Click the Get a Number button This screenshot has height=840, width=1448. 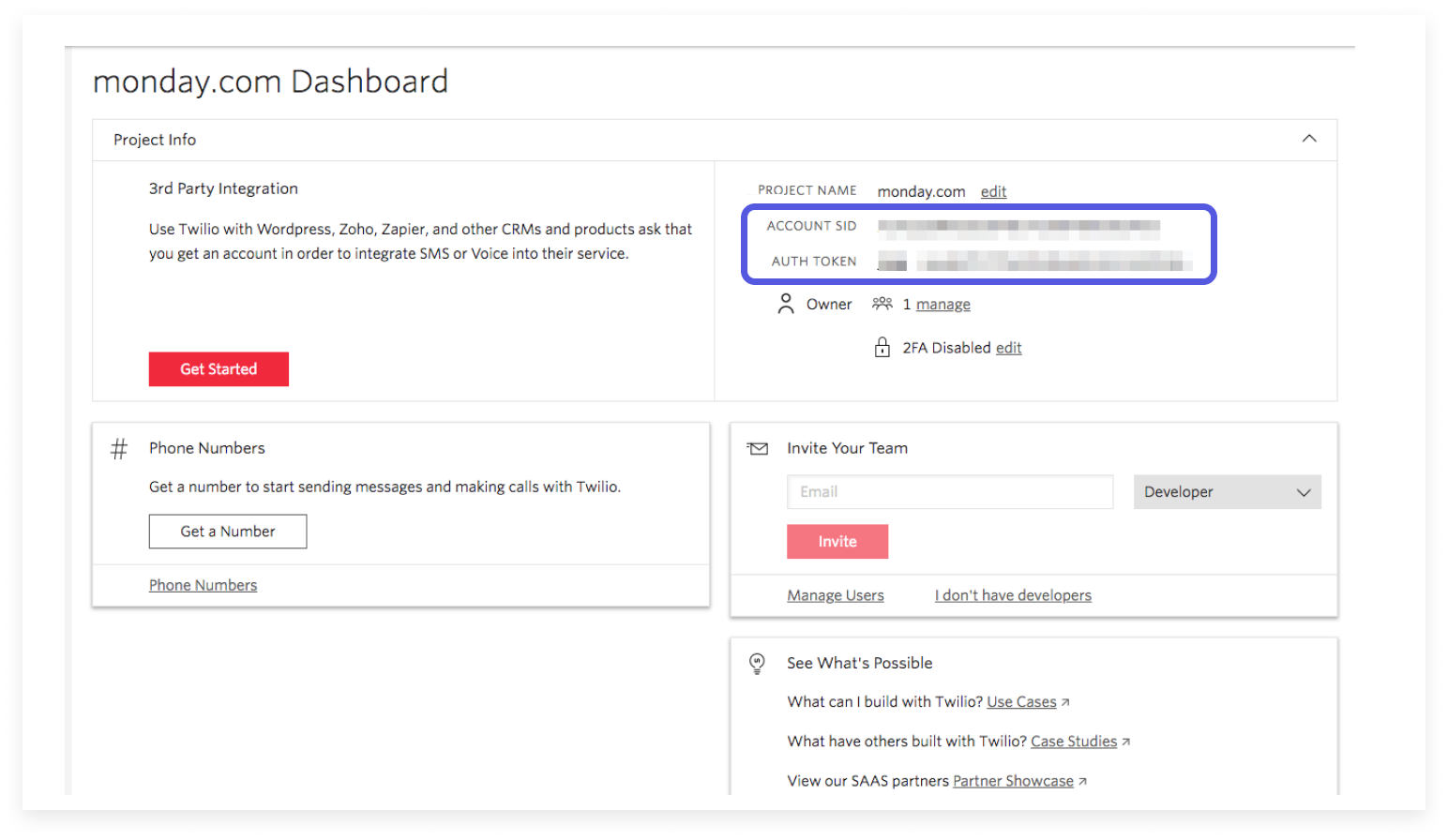(x=228, y=532)
